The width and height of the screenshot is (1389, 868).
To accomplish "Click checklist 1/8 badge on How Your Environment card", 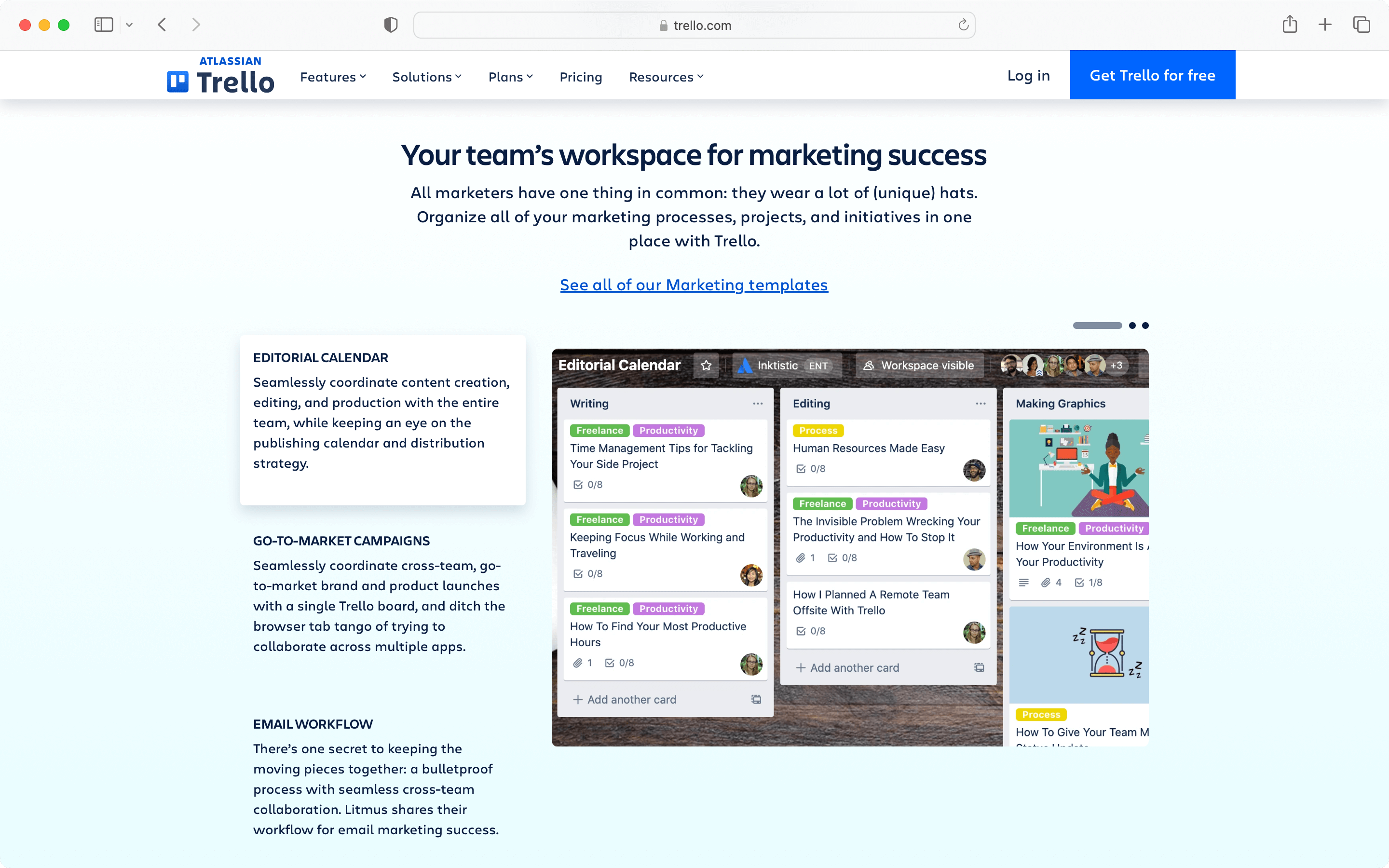I will [x=1089, y=582].
